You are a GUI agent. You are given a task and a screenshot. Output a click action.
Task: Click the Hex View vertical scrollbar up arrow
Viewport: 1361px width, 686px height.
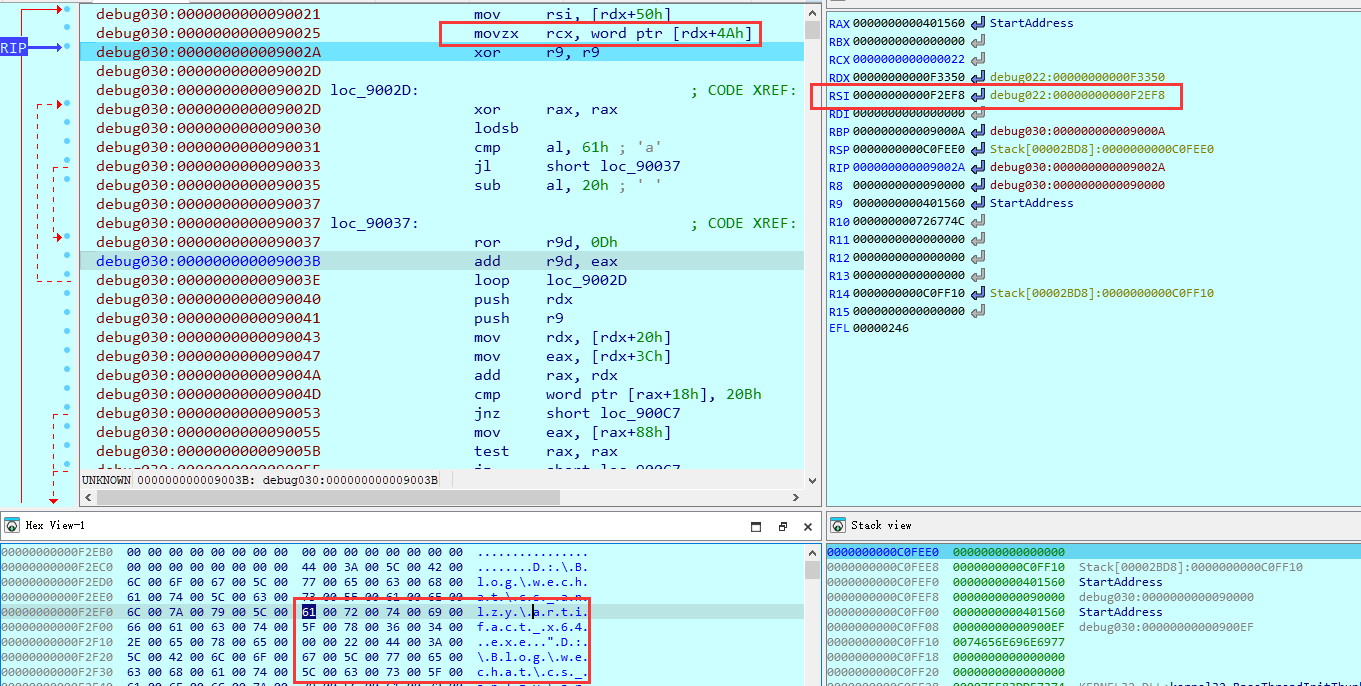coord(812,552)
